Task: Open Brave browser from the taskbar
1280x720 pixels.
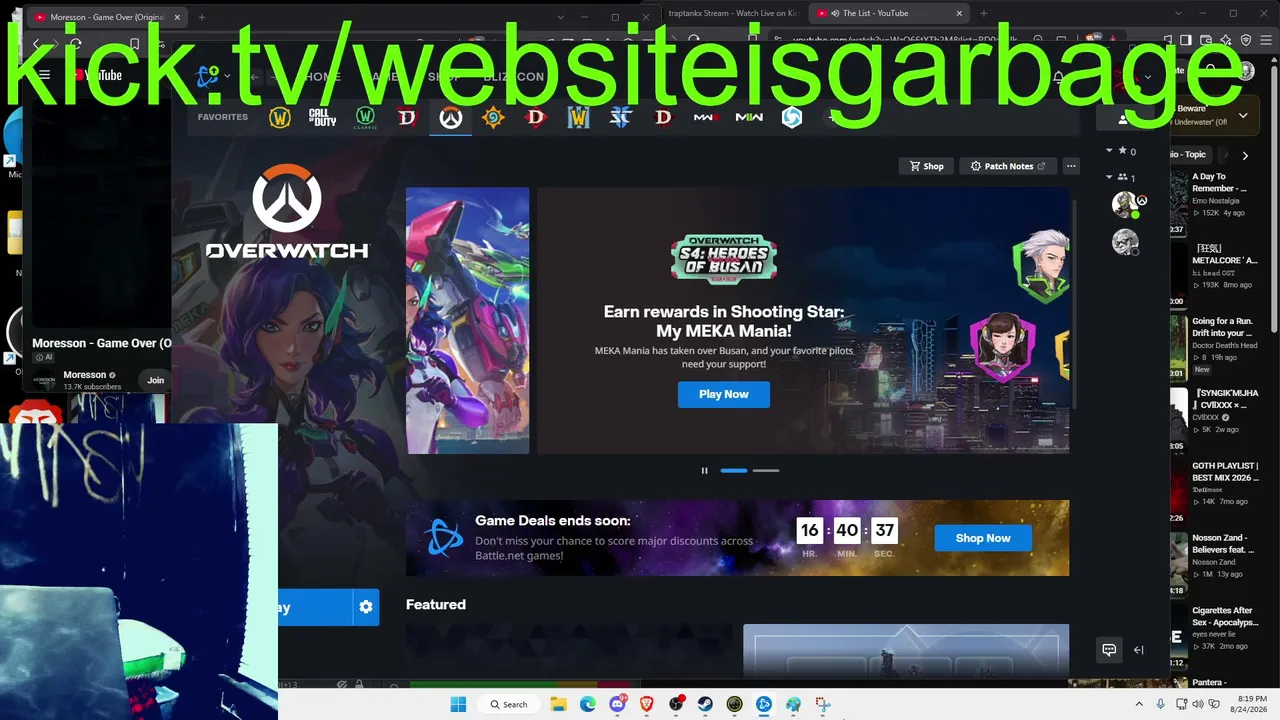Action: click(x=646, y=704)
